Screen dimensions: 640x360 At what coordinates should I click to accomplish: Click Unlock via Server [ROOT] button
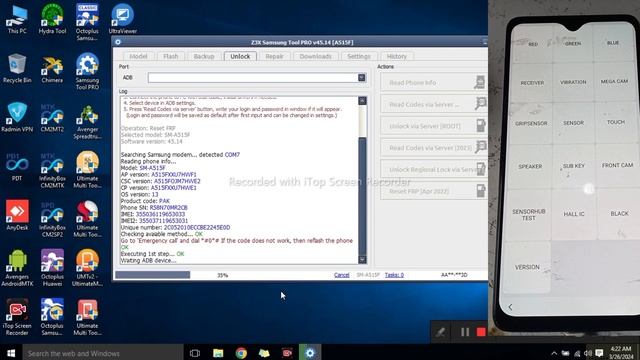pyautogui.click(x=434, y=126)
